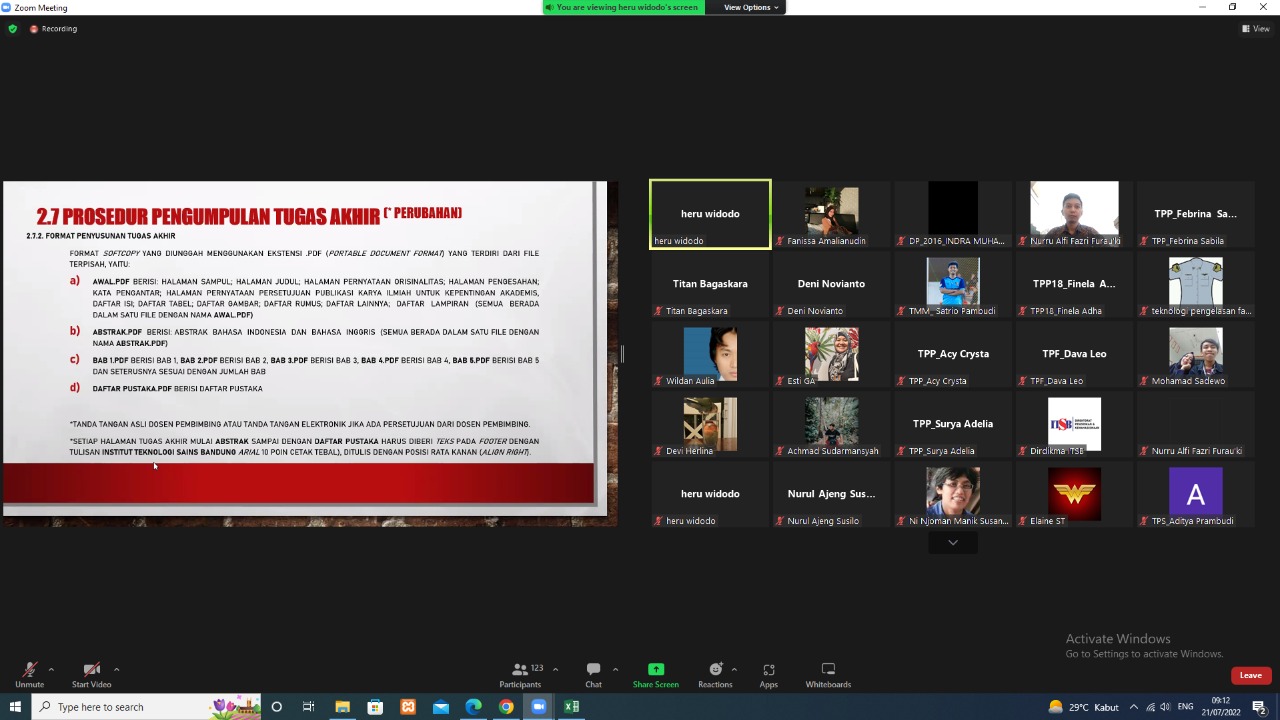Show next page of participant videos
This screenshot has height=720, width=1280.
click(952, 542)
